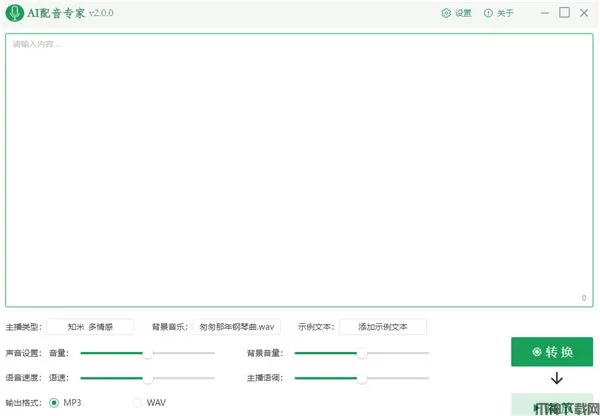Click the 语速 slider handle
The image size is (600, 416).
tap(148, 379)
